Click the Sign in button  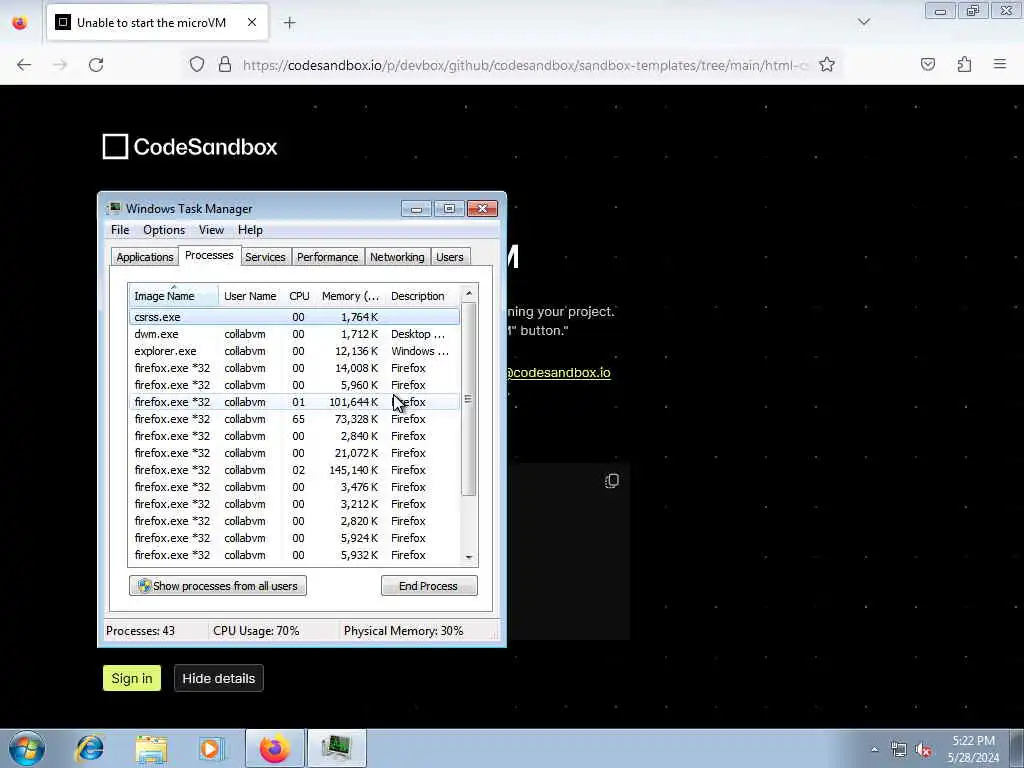[132, 678]
